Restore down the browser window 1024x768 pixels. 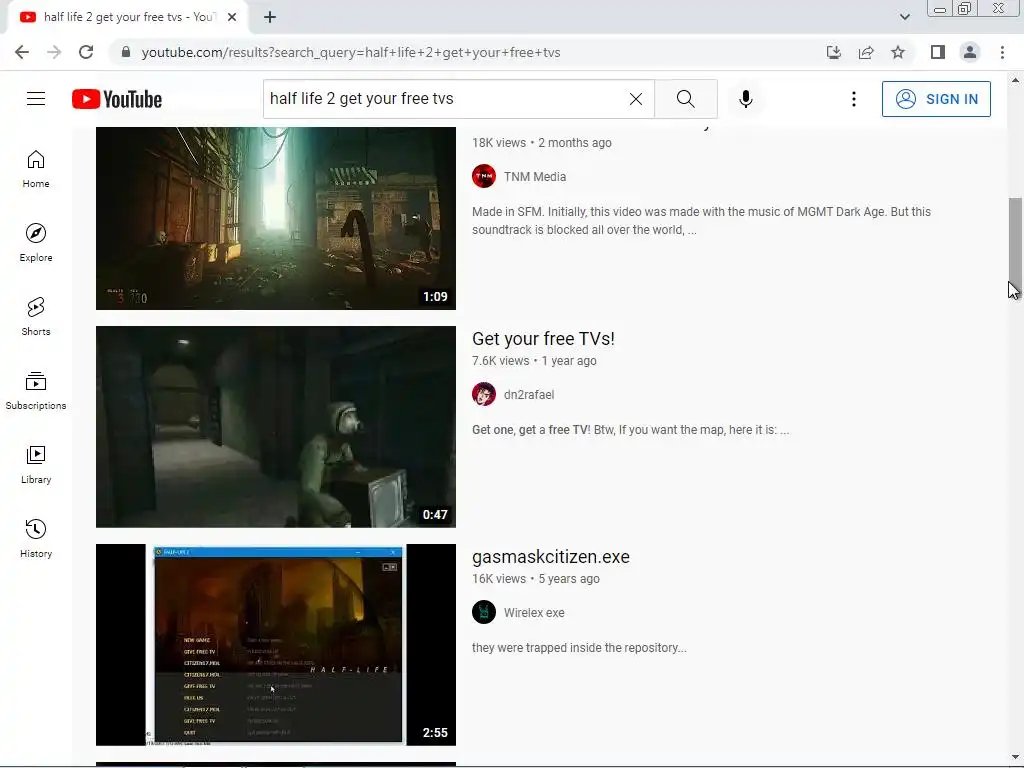coord(965,9)
